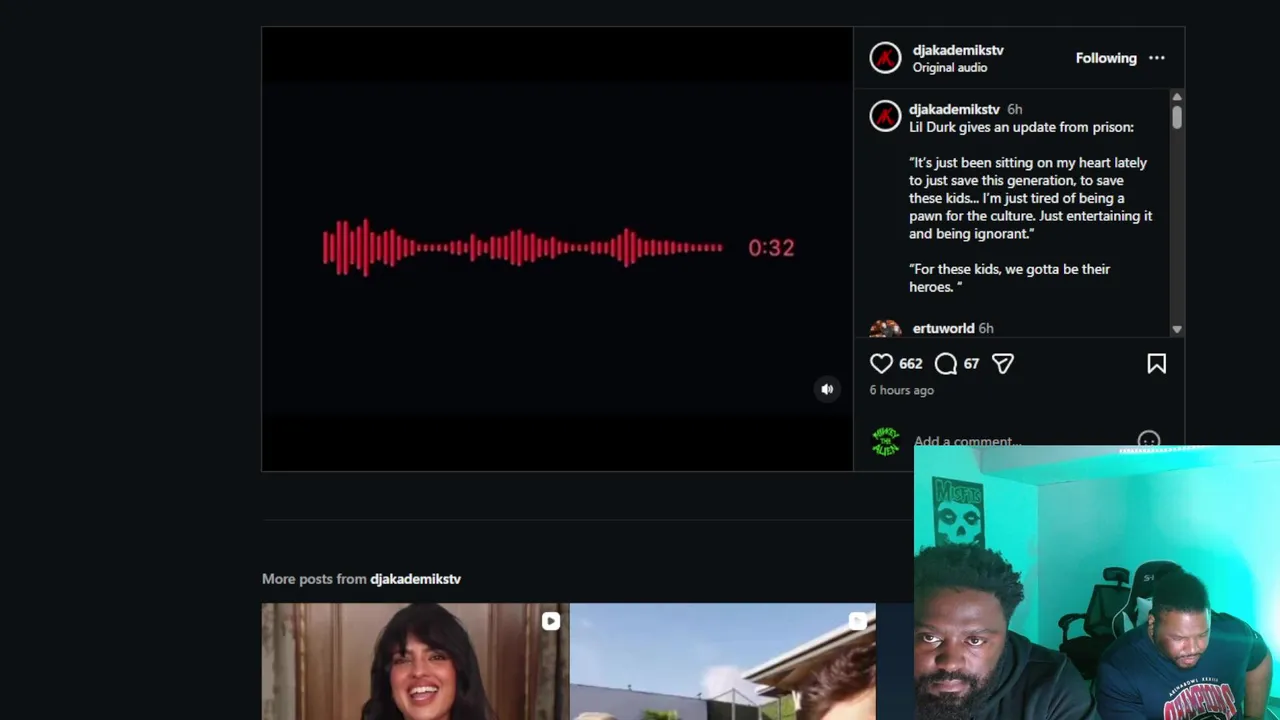Open the djakademikstv username in caption
Viewport: 1280px width, 720px height.
(954, 109)
